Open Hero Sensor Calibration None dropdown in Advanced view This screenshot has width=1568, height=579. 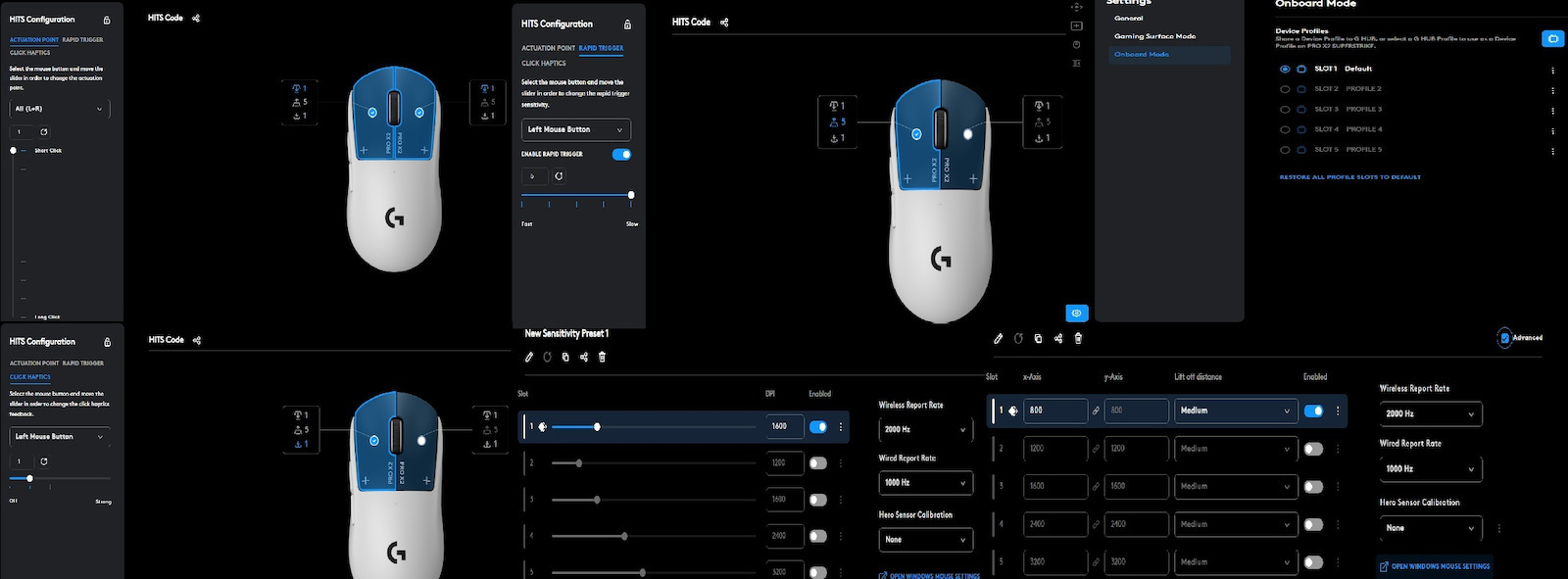(1430, 528)
